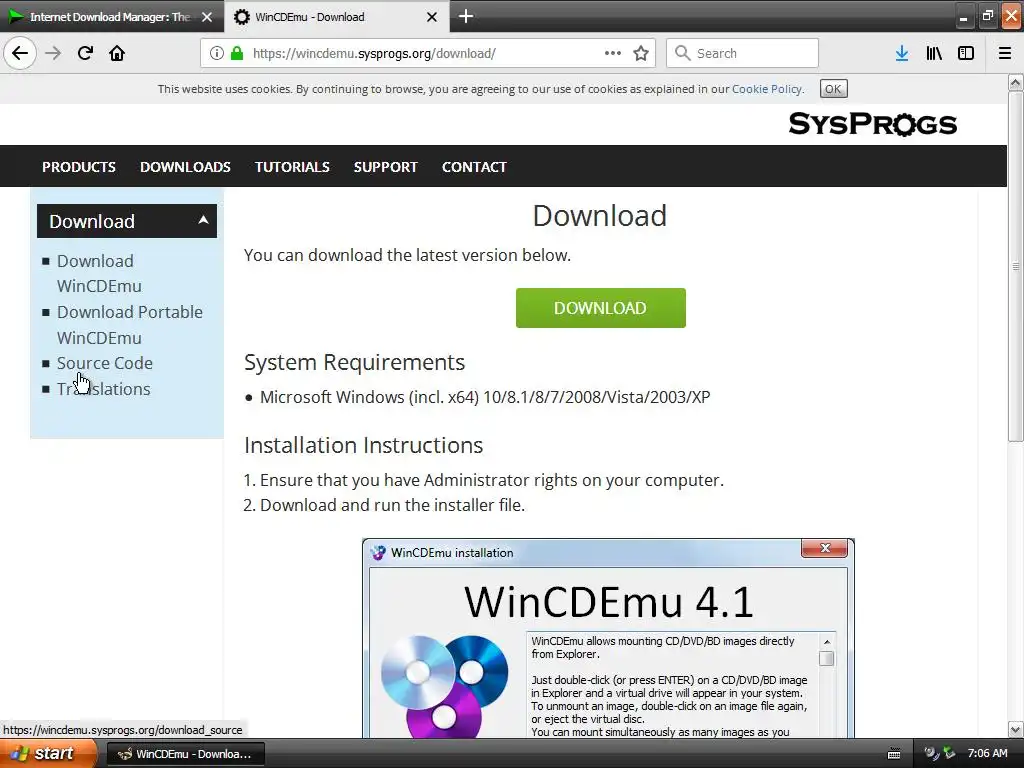Open the SUPPORT menu

coord(386,167)
